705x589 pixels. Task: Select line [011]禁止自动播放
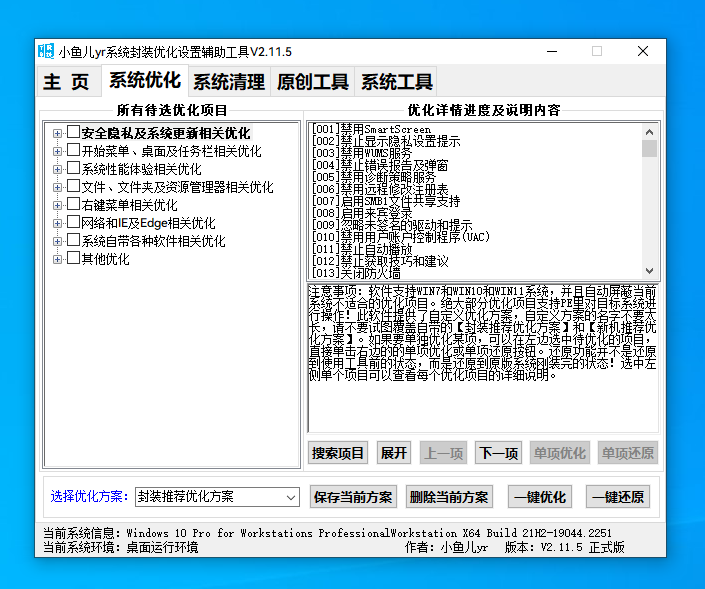[x=362, y=249]
